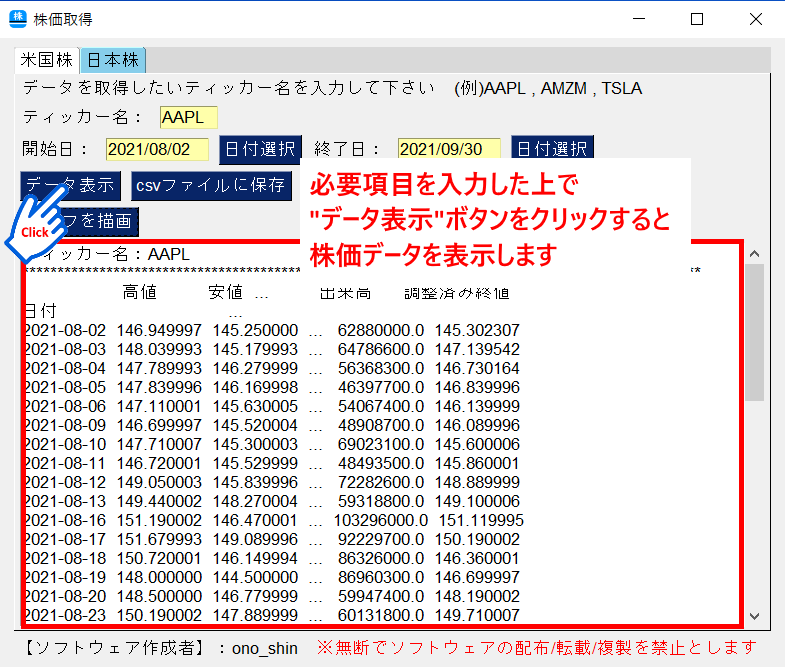Click the scroll up arrow of the results
This screenshot has width=785, height=667.
tap(754, 254)
